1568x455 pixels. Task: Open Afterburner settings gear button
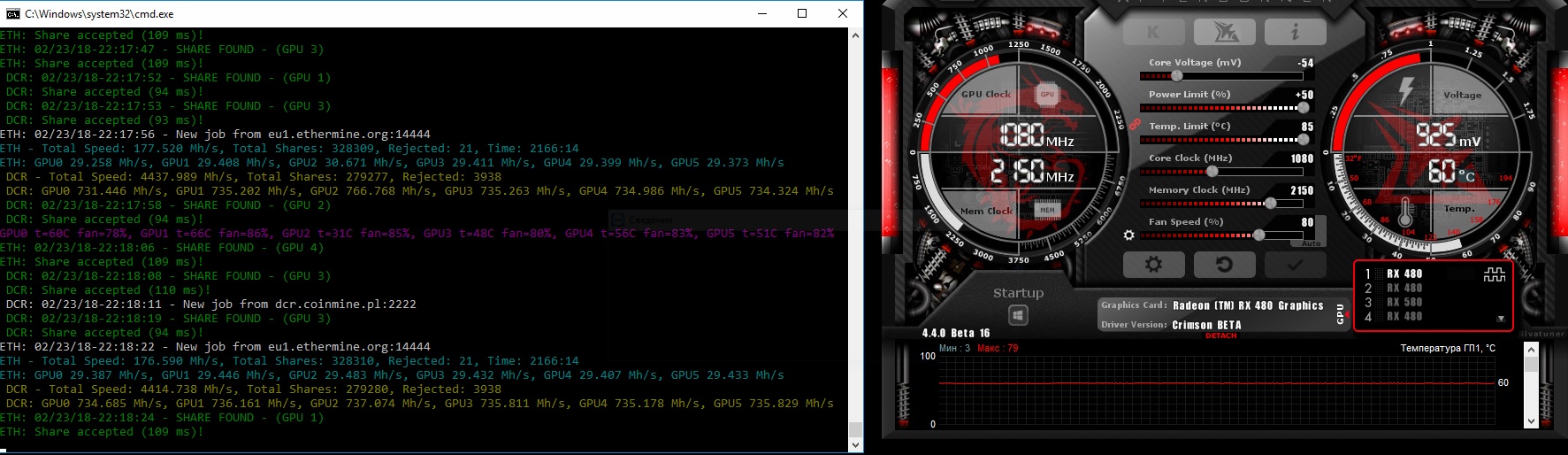1153,265
